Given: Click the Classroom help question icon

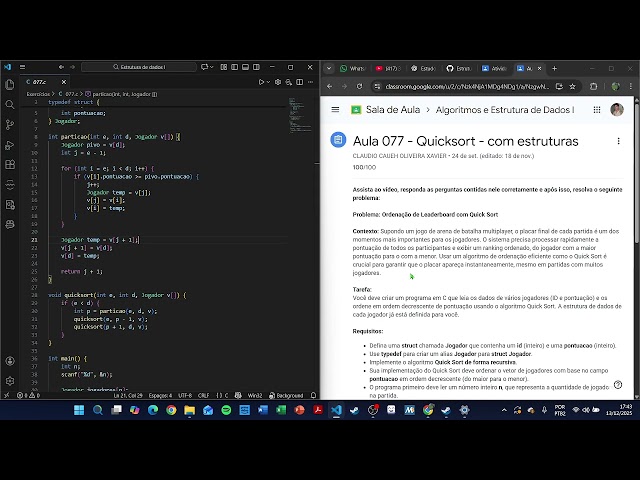Looking at the screenshot, I should point(618,385).
